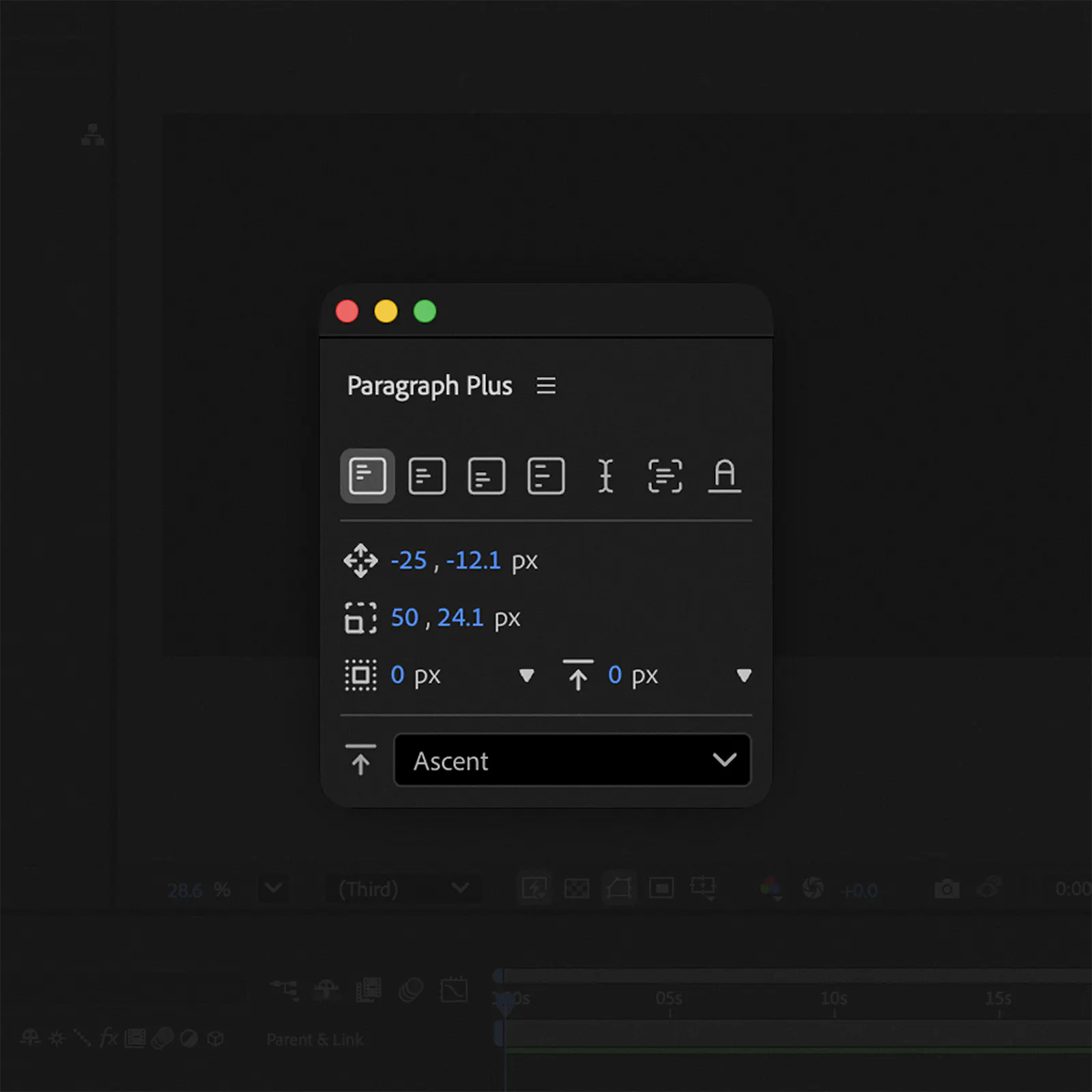The width and height of the screenshot is (1092, 1092).
Task: Click the 05s mark on time ruler
Action: [669, 998]
